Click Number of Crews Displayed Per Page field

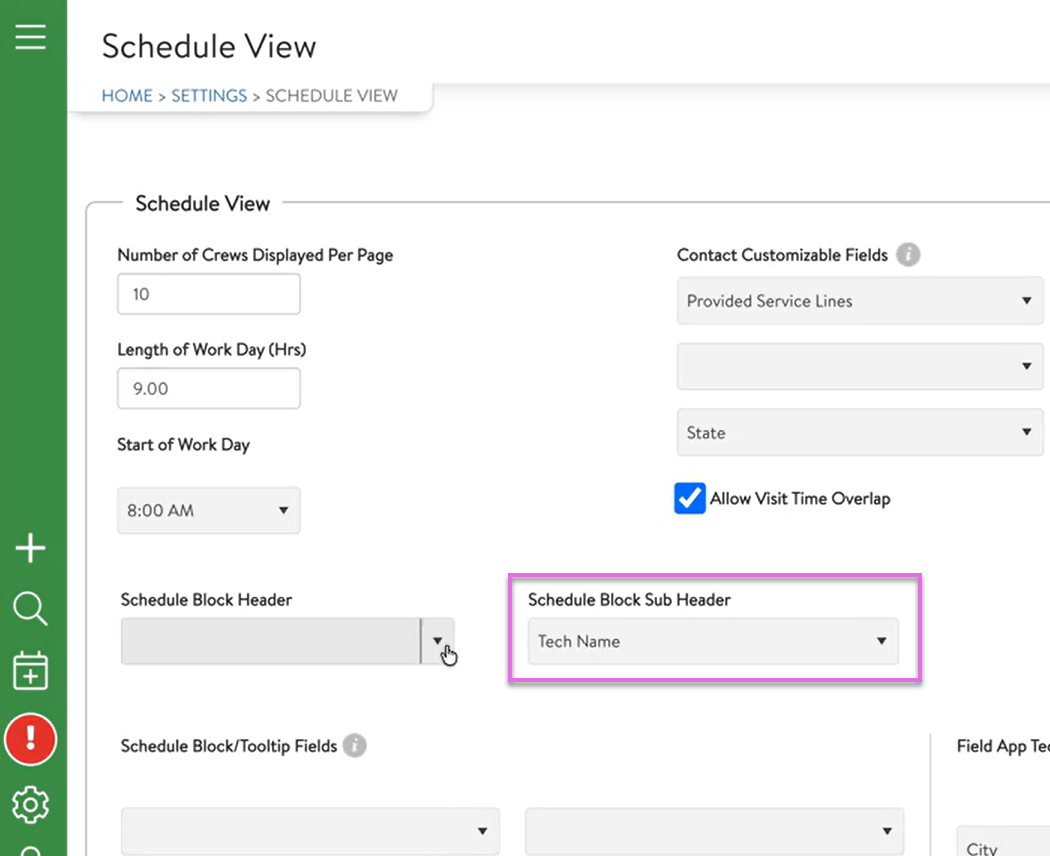pyautogui.click(x=208, y=294)
